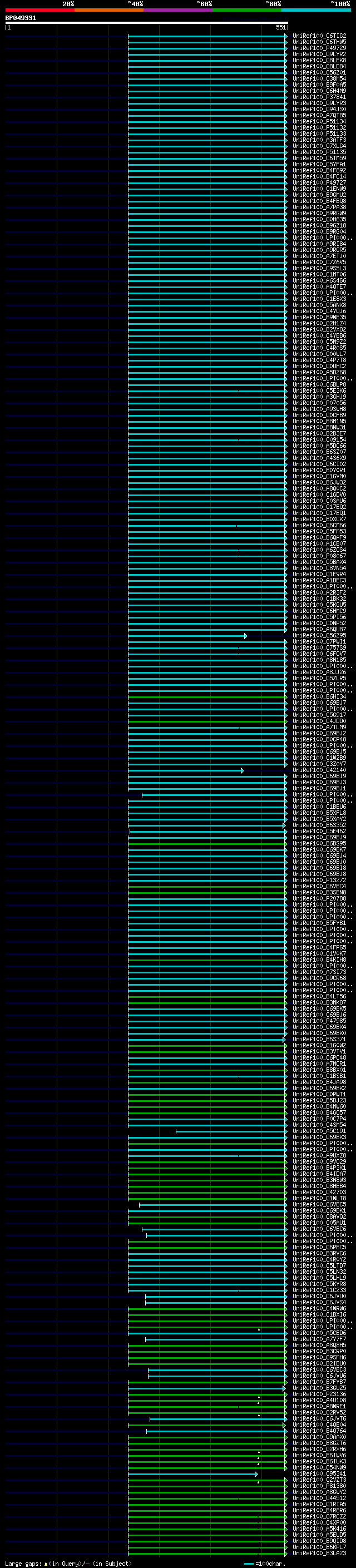The image size is (356, 1568).
Task: Click the query end position 551
Action: point(280,27)
